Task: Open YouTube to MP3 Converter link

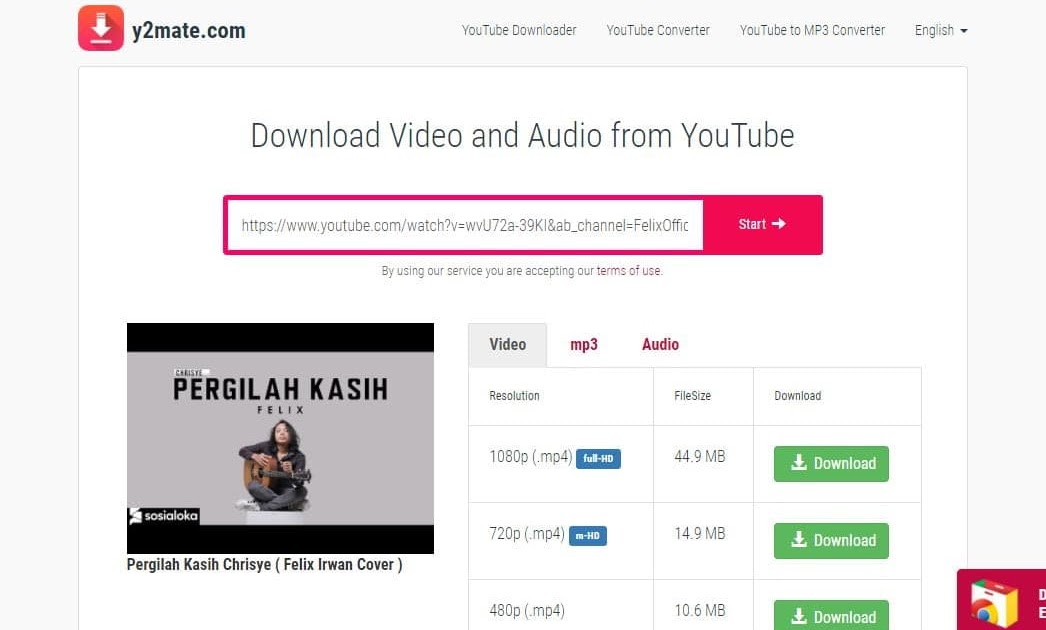Action: click(813, 30)
